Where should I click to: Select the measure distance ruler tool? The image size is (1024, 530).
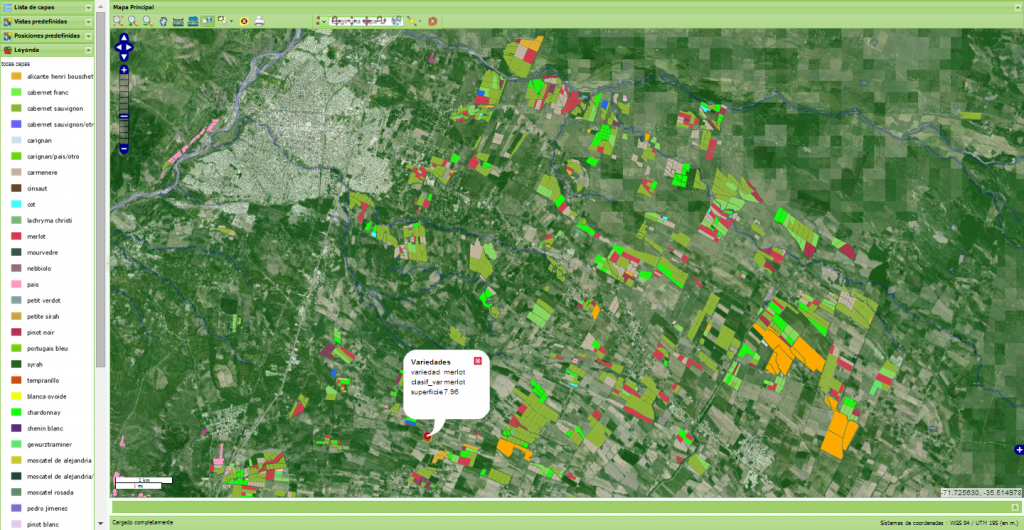pos(178,20)
